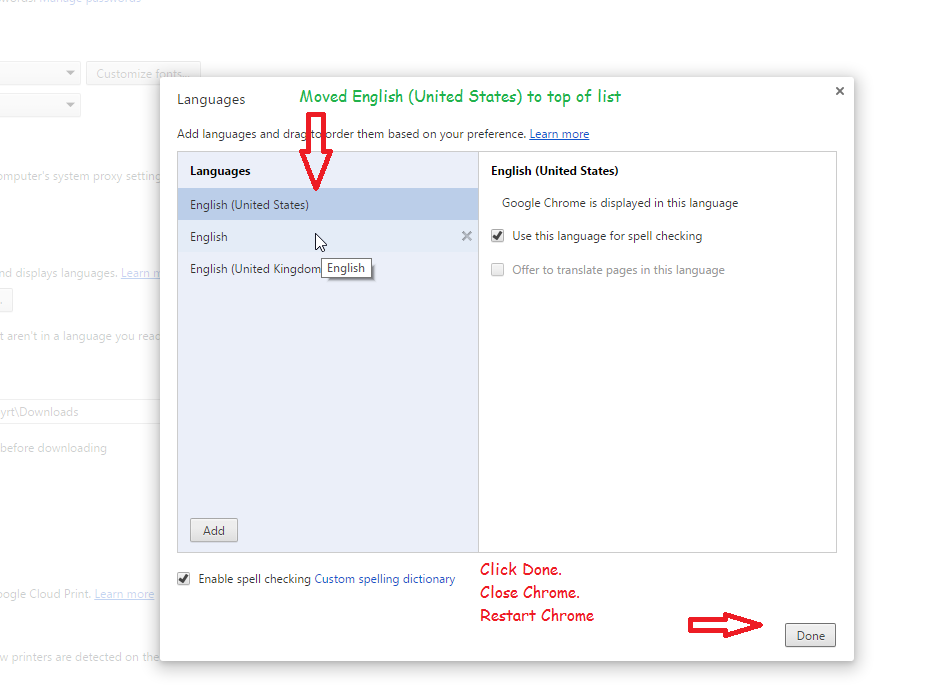The image size is (940, 686).
Task: Select English (United States) in the languages list
Action: coord(250,205)
